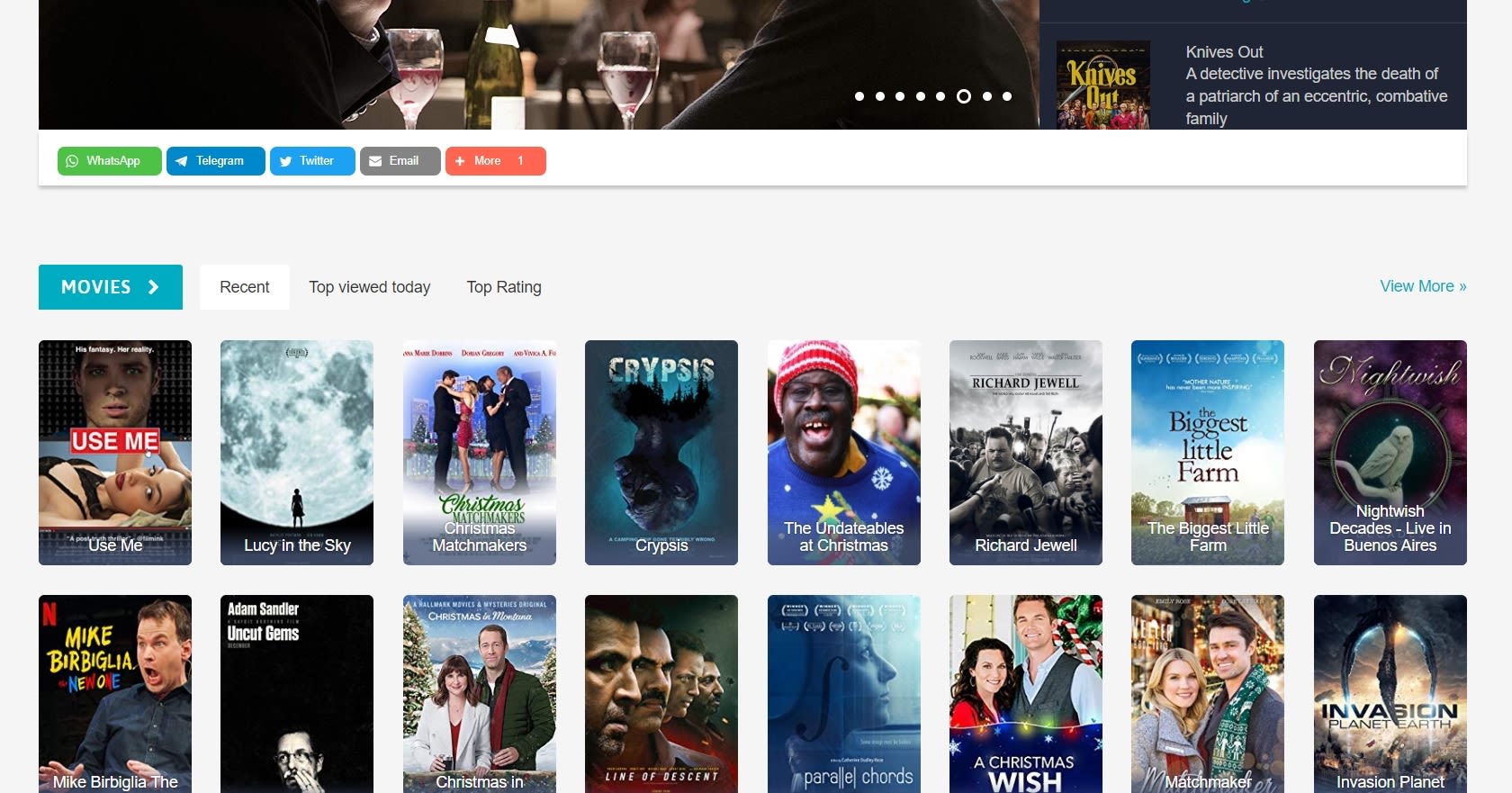Open the Knives Out title in the slider list
The height and width of the screenshot is (793, 1512).
click(x=1224, y=52)
